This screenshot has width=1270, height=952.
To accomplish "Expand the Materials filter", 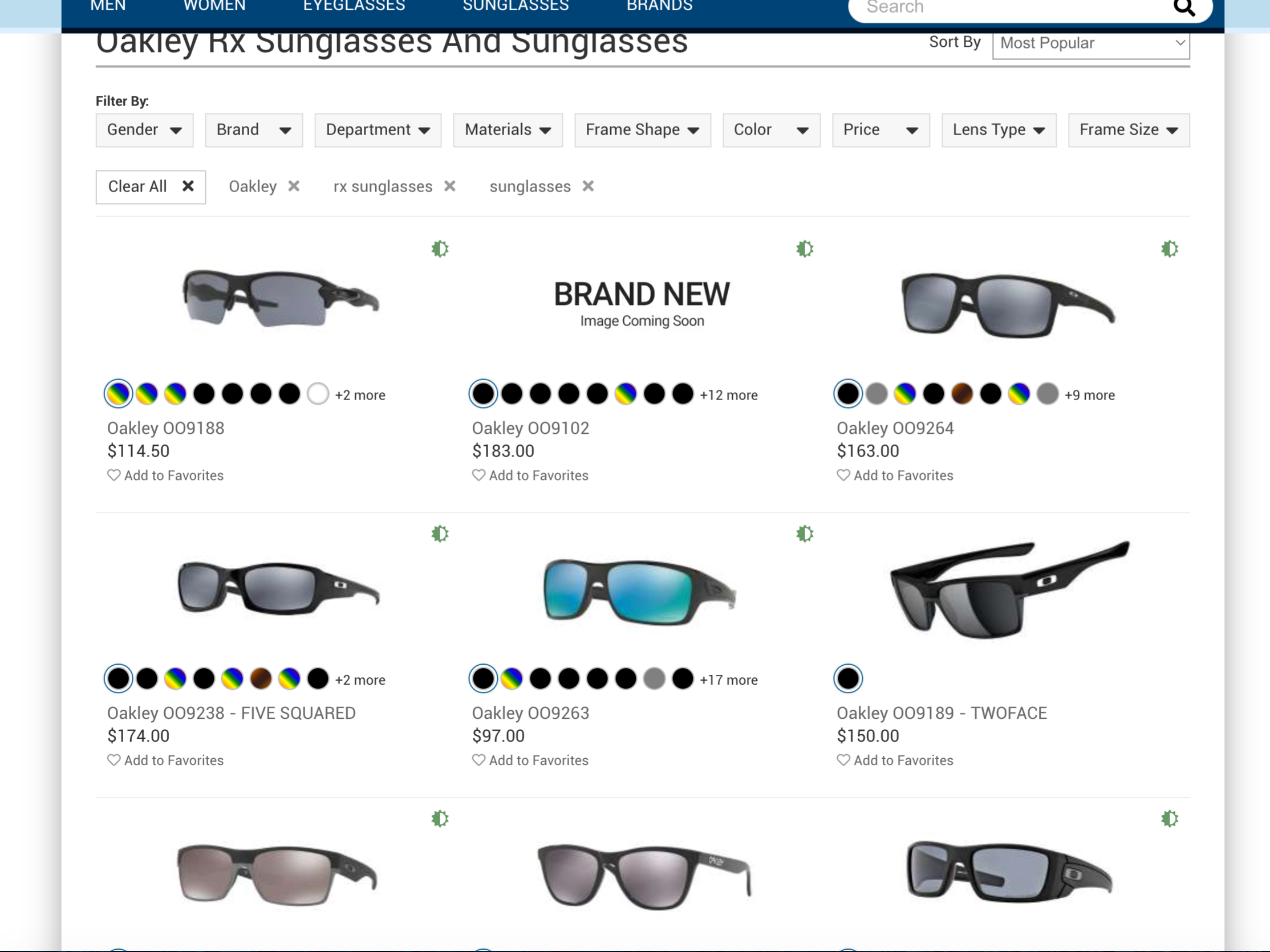I will pyautogui.click(x=508, y=131).
